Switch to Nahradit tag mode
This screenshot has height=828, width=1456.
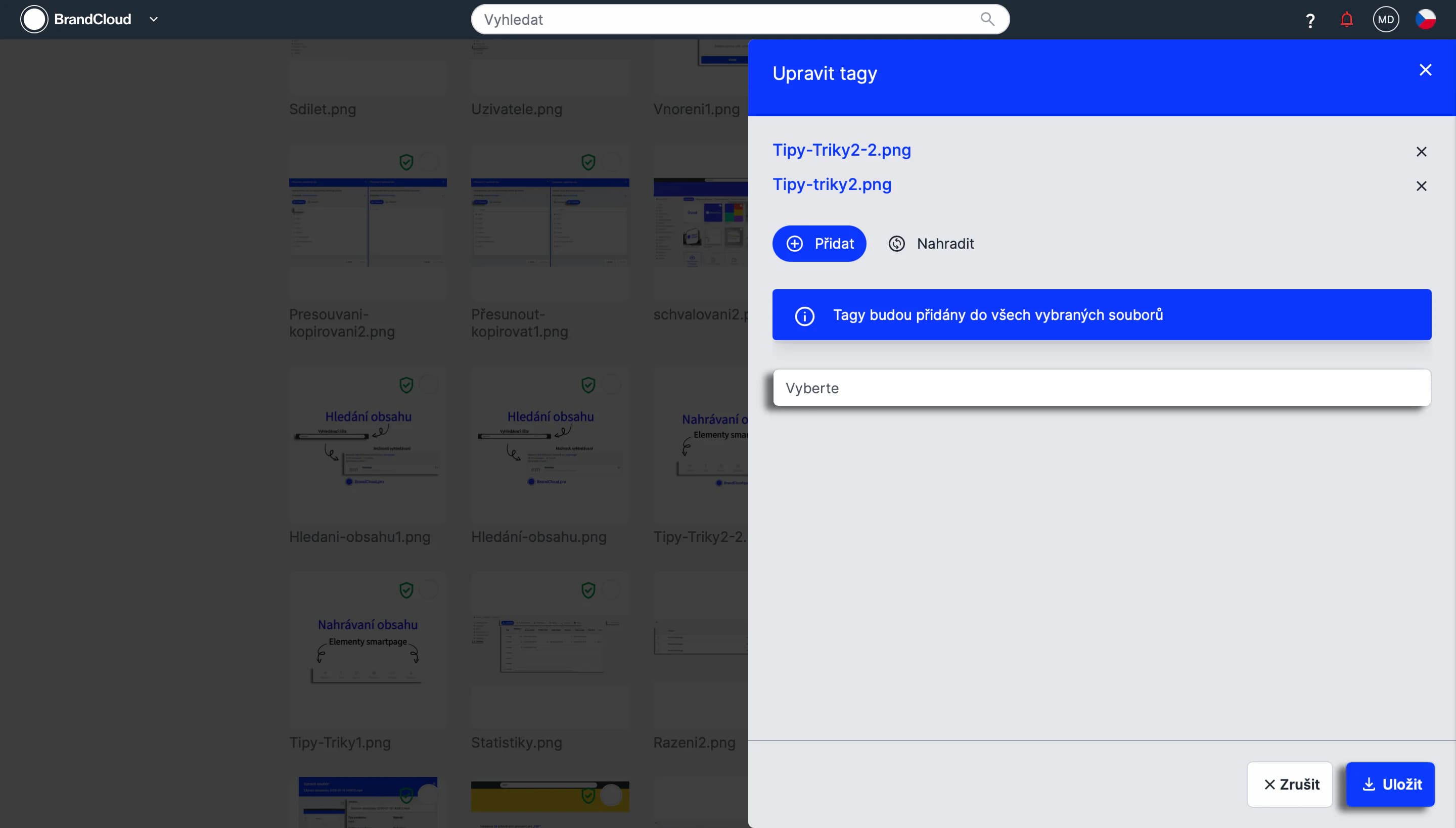[931, 244]
